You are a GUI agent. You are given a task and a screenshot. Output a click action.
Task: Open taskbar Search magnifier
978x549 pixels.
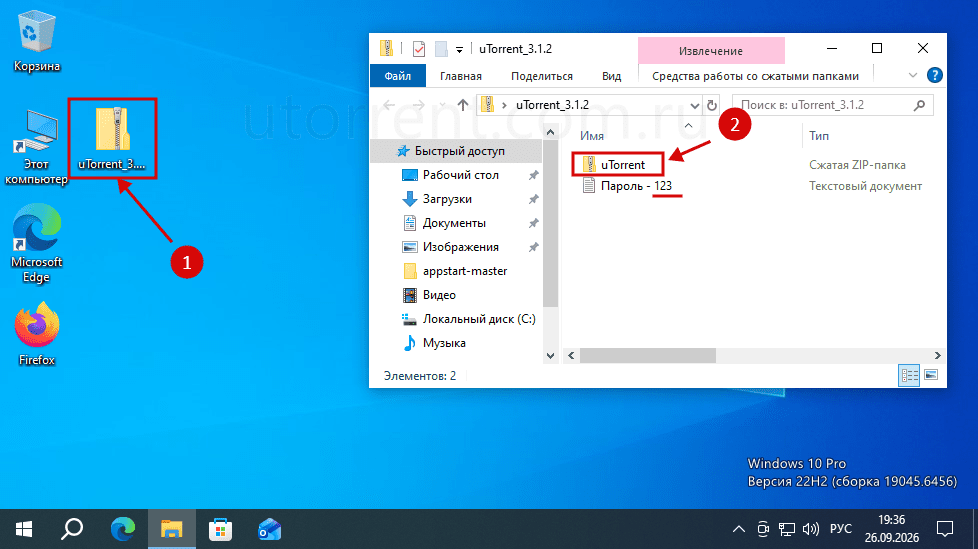72,529
